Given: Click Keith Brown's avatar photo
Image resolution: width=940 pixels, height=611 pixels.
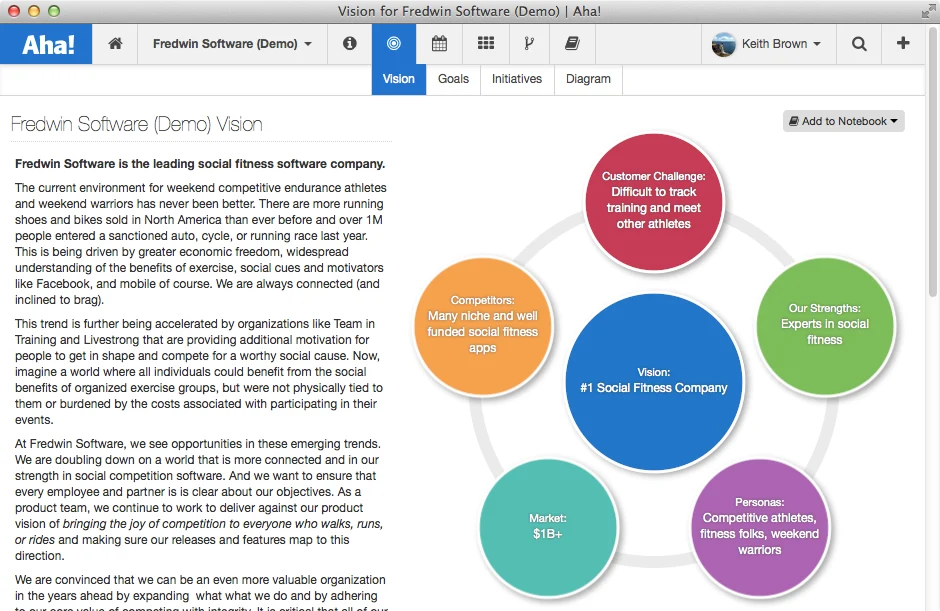Looking at the screenshot, I should pyautogui.click(x=724, y=44).
